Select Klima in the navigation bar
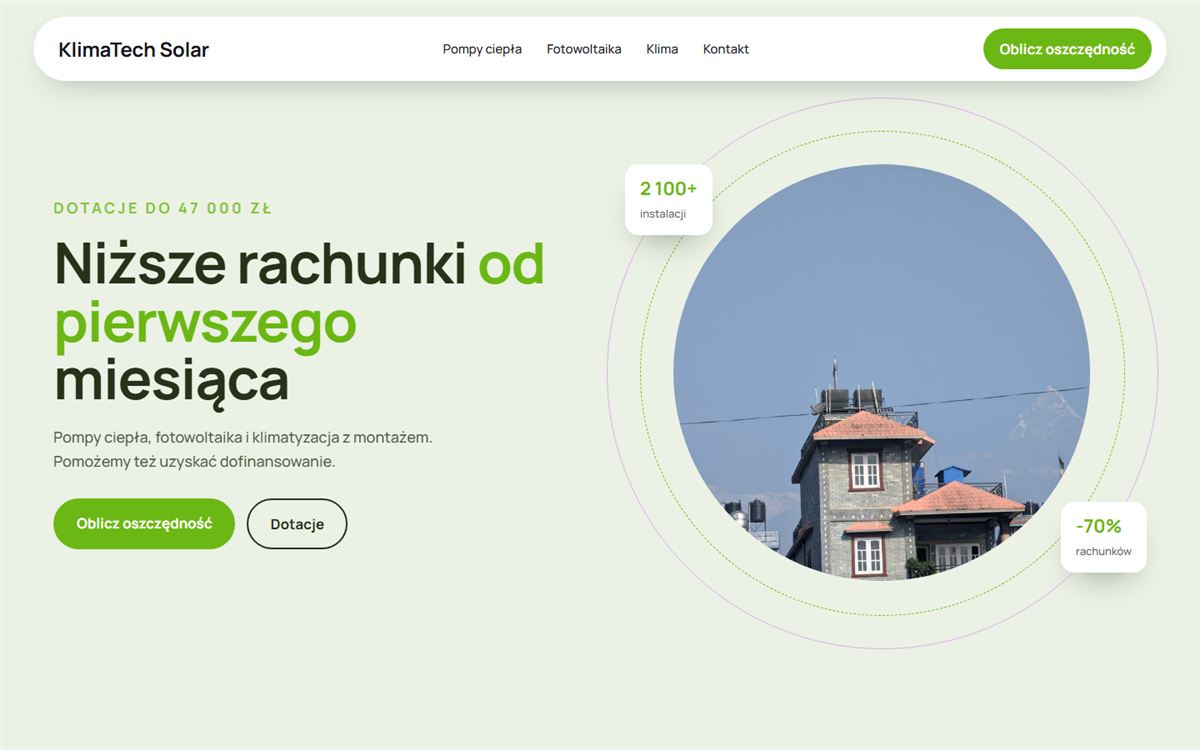The image size is (1200, 750). (x=662, y=49)
